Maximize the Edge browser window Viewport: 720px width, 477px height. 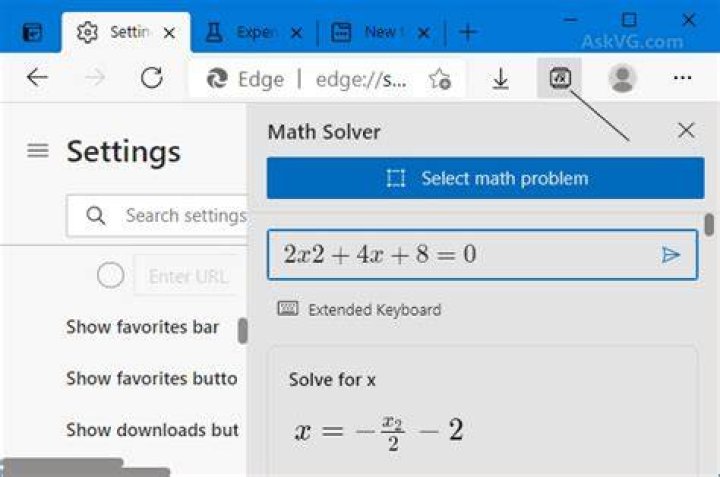[629, 20]
